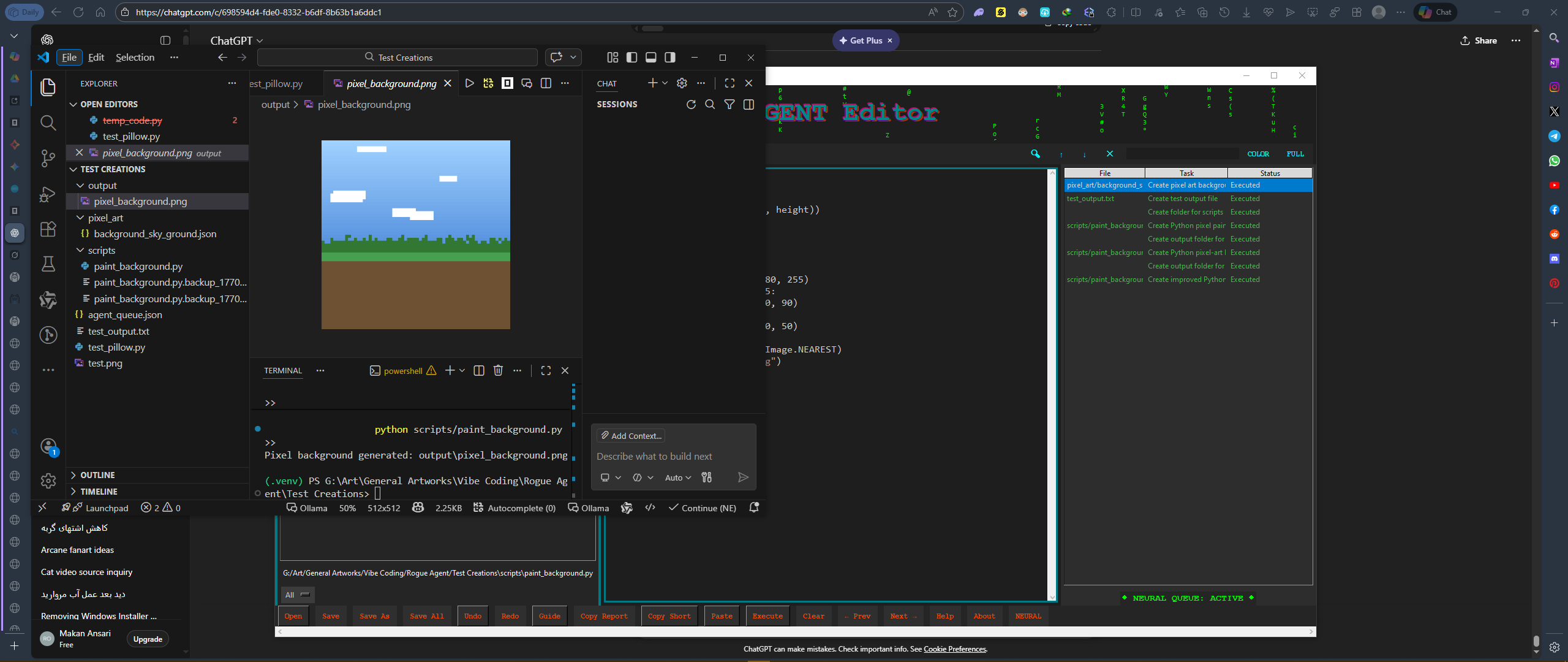The width and height of the screenshot is (1568, 662).
Task: Select the TERMINAL panel tab
Action: pyautogui.click(x=282, y=370)
